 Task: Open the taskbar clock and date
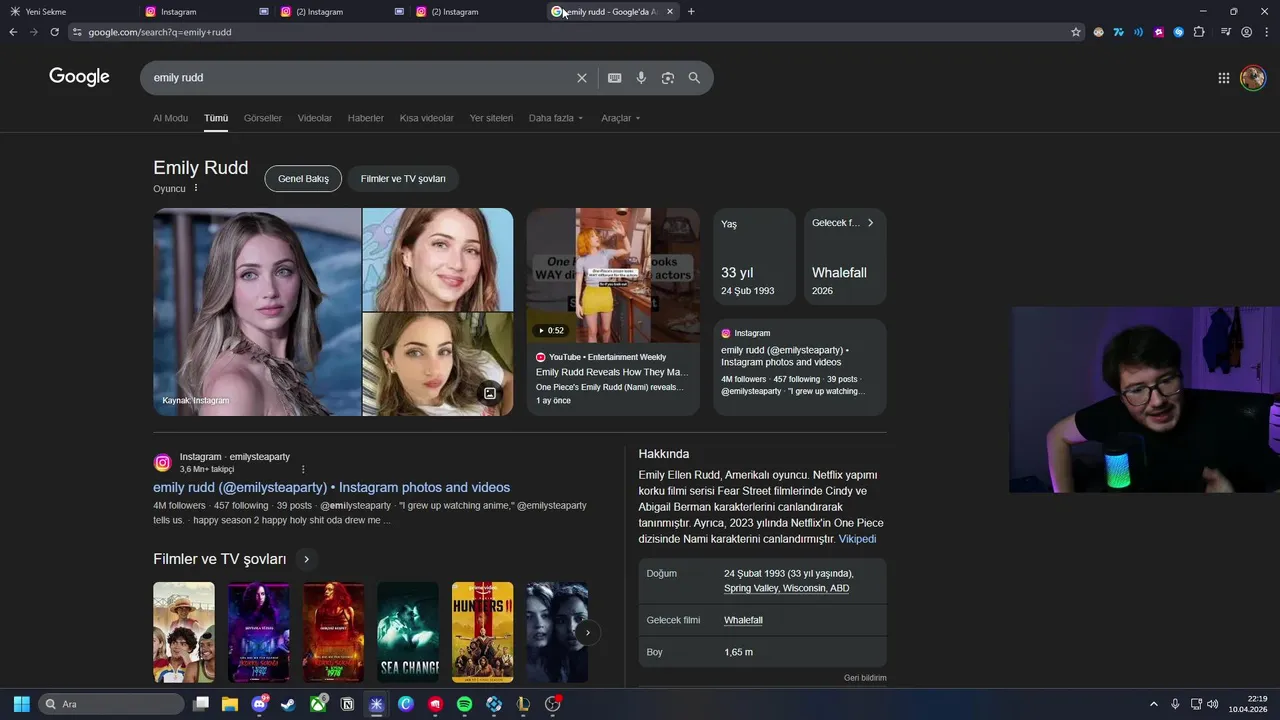pyautogui.click(x=1248, y=704)
